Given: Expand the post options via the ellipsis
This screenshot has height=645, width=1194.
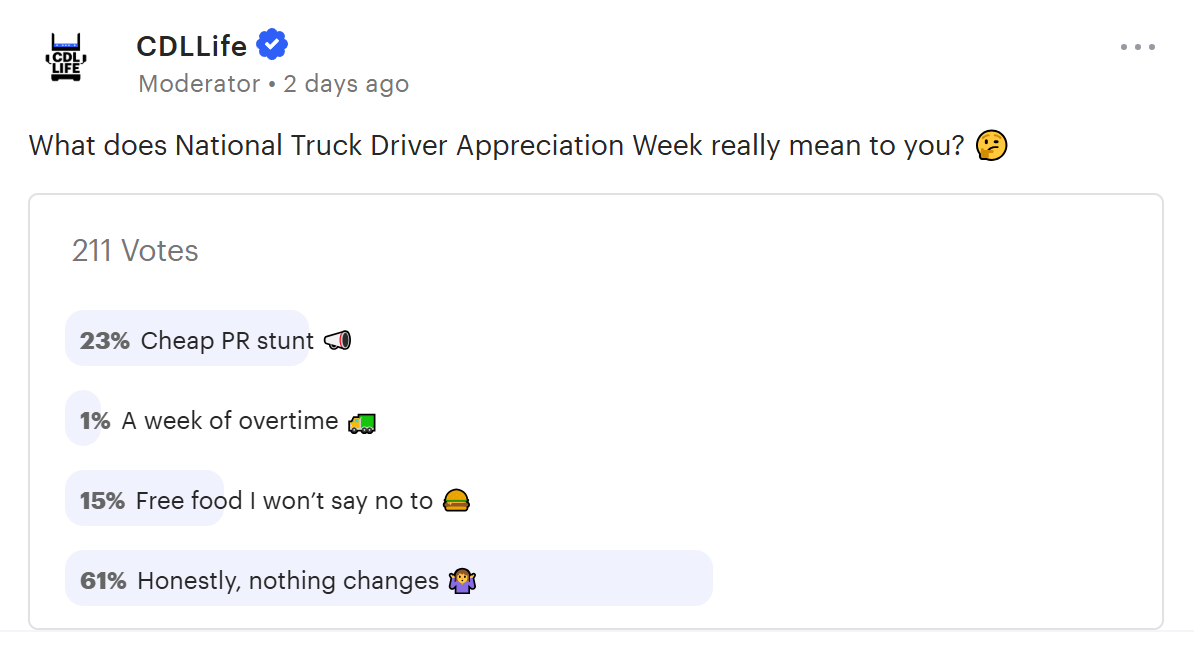Looking at the screenshot, I should tap(1138, 45).
